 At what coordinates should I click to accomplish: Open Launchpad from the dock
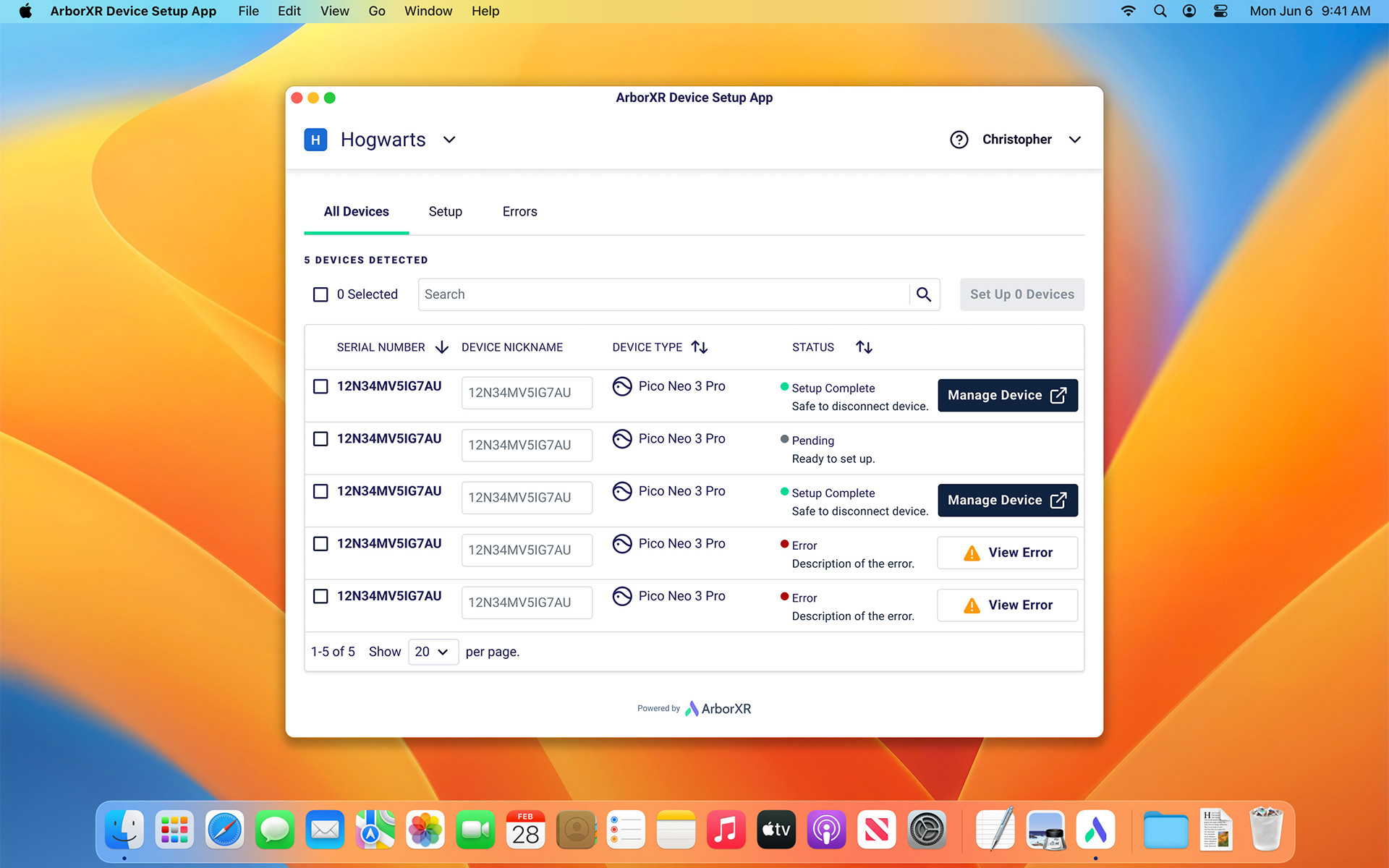pos(174,830)
